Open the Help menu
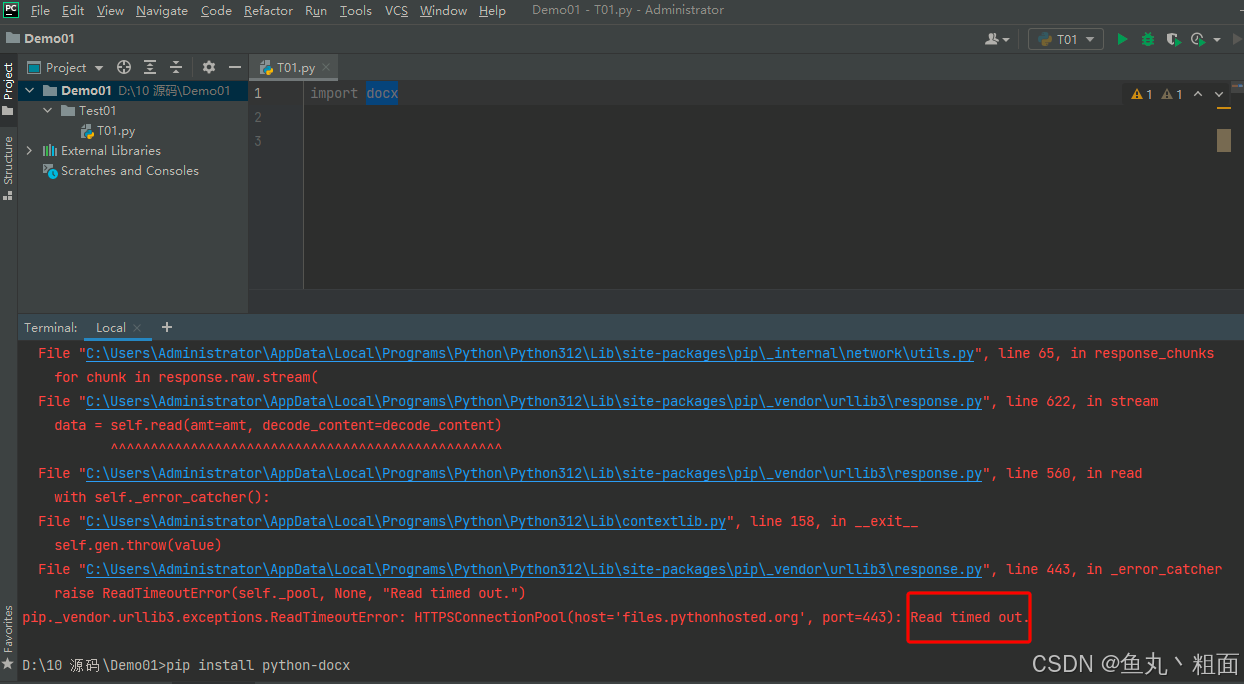The width and height of the screenshot is (1244, 684). 492,10
